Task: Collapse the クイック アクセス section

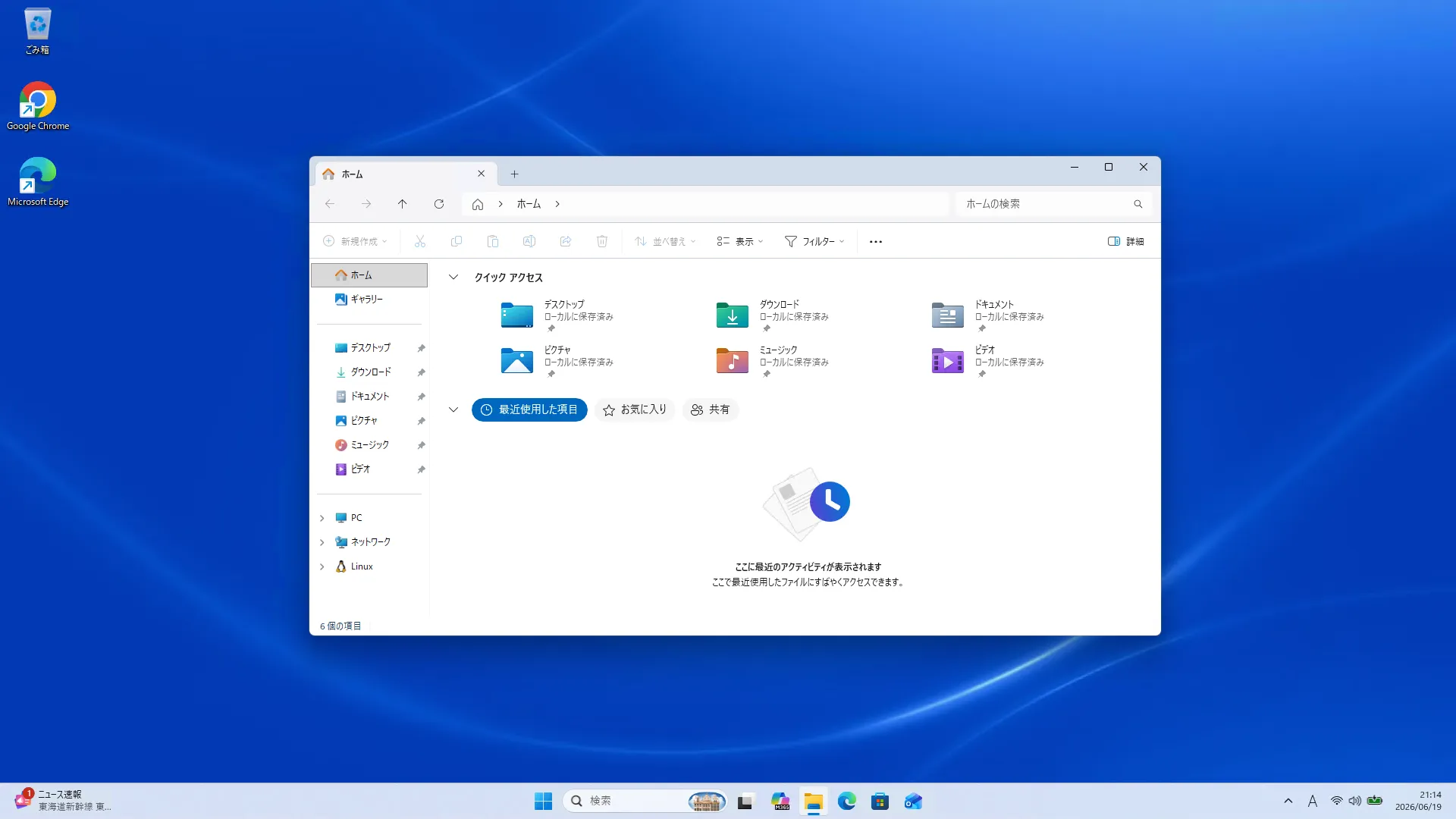Action: coord(453,278)
